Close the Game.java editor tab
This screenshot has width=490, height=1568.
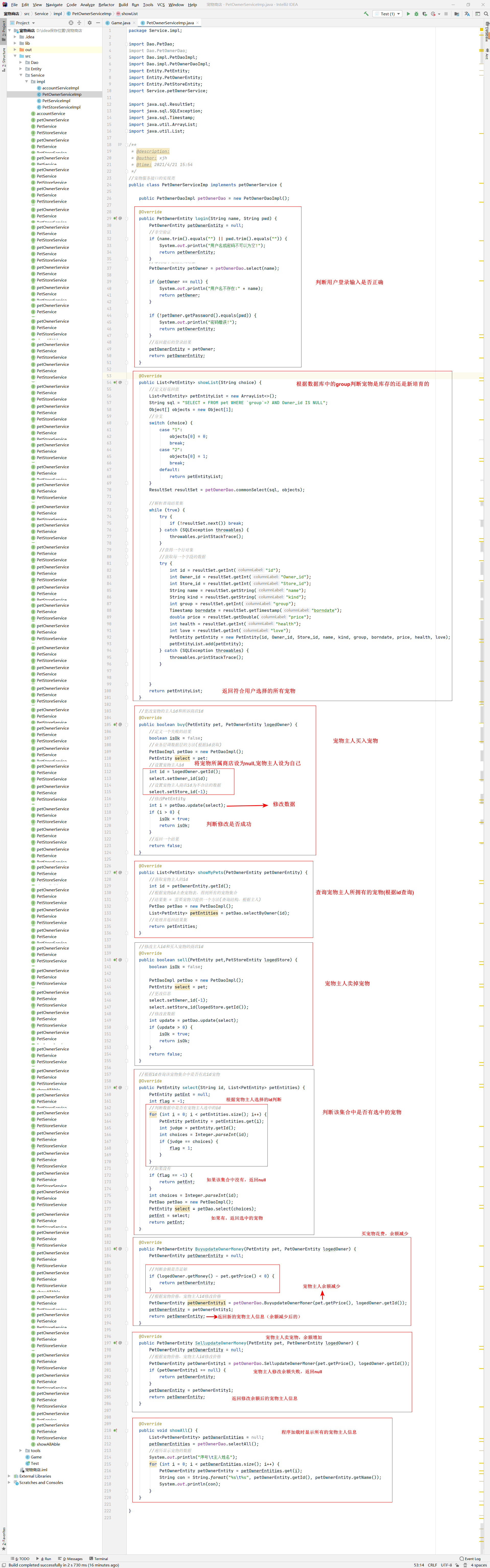[x=134, y=22]
